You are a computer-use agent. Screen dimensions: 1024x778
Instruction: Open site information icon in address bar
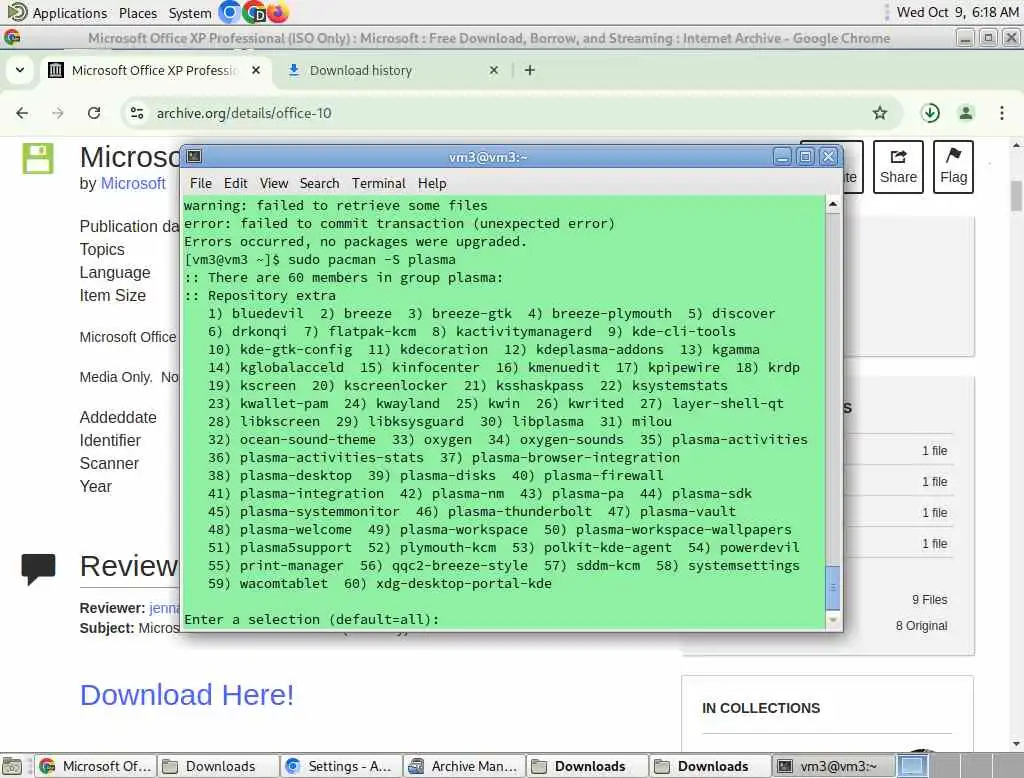coord(136,113)
